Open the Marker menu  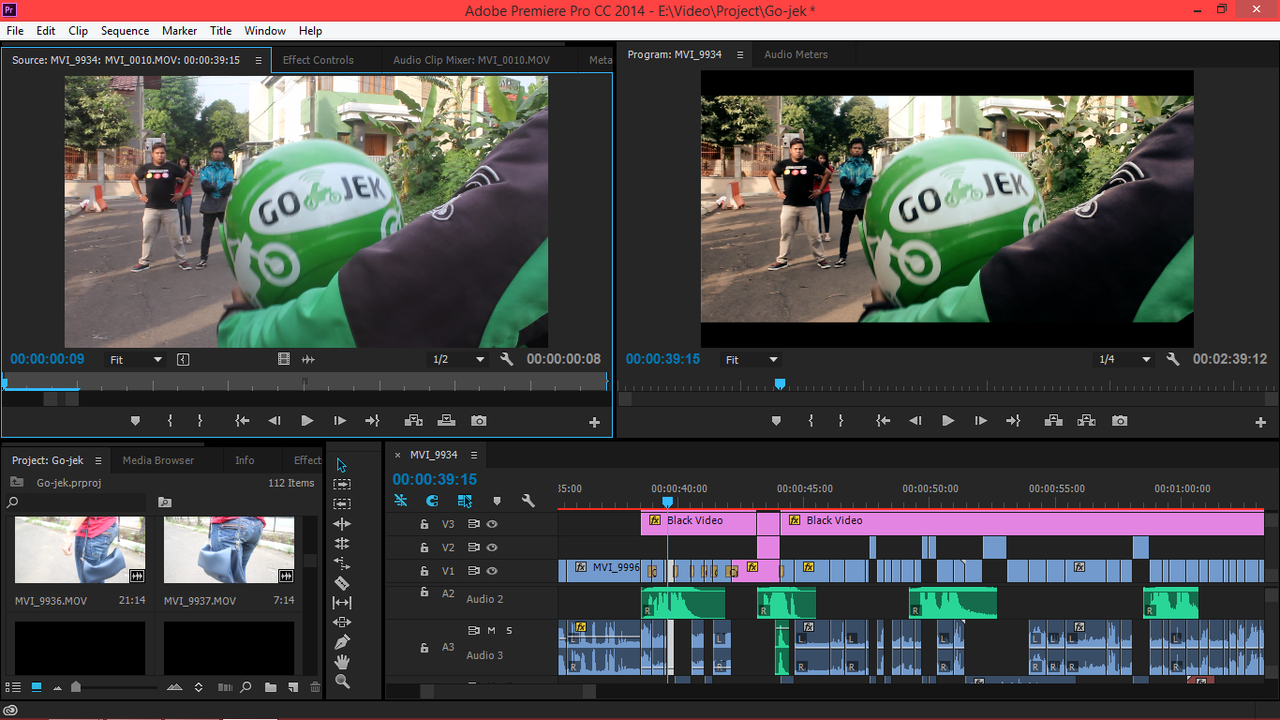pyautogui.click(x=179, y=31)
